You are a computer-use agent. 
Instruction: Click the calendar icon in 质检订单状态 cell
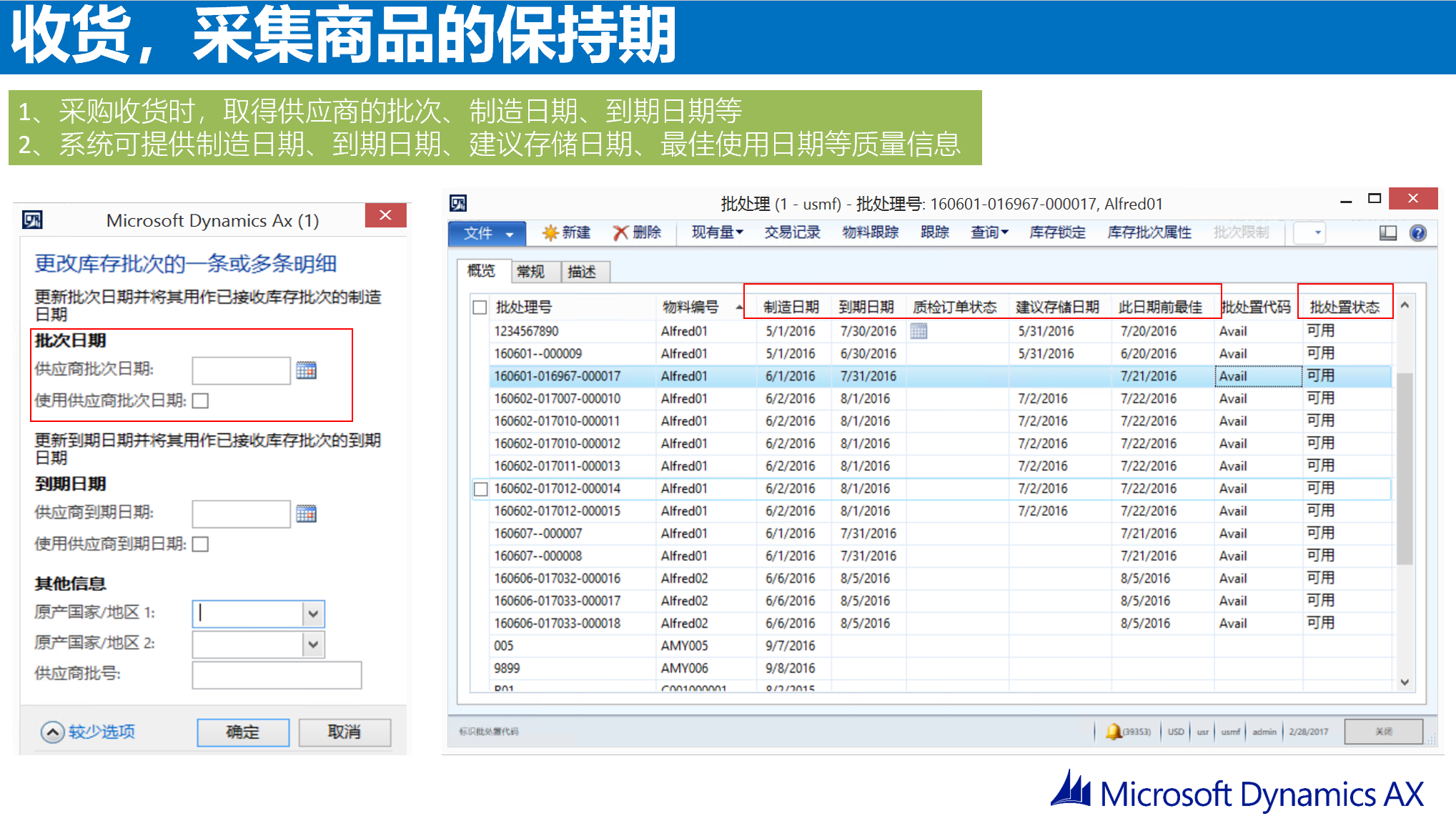(918, 331)
